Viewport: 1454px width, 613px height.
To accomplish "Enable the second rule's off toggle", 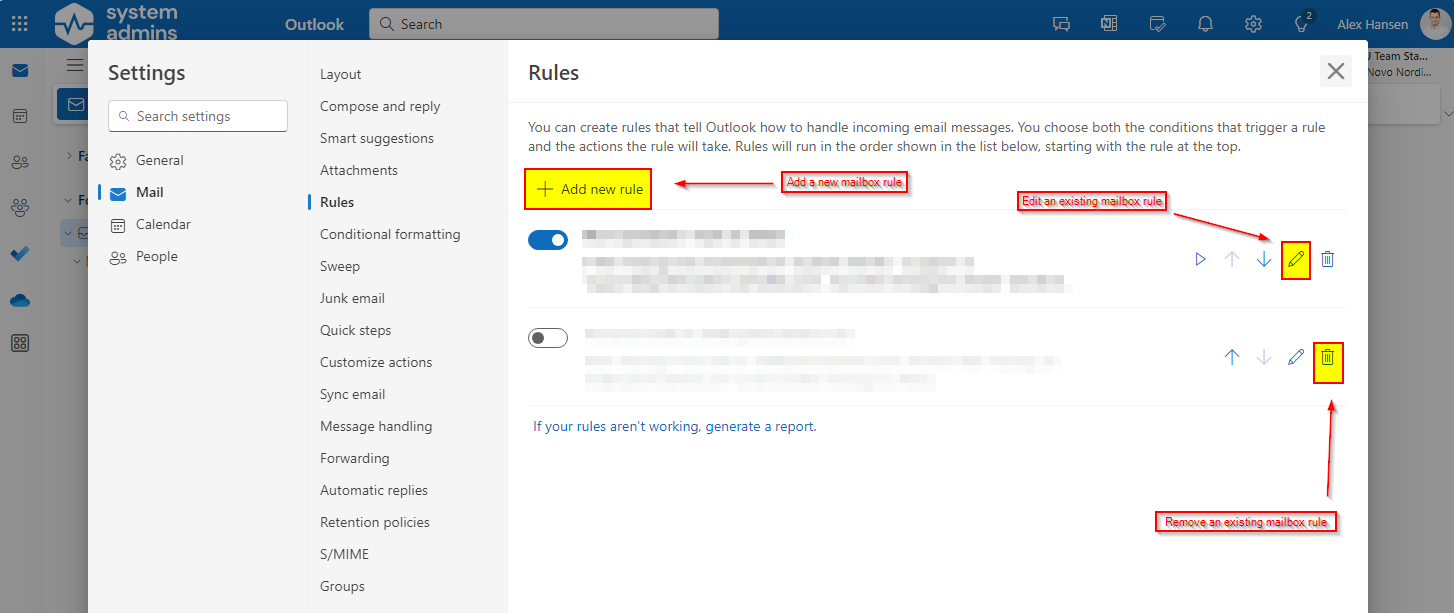I will coord(548,337).
